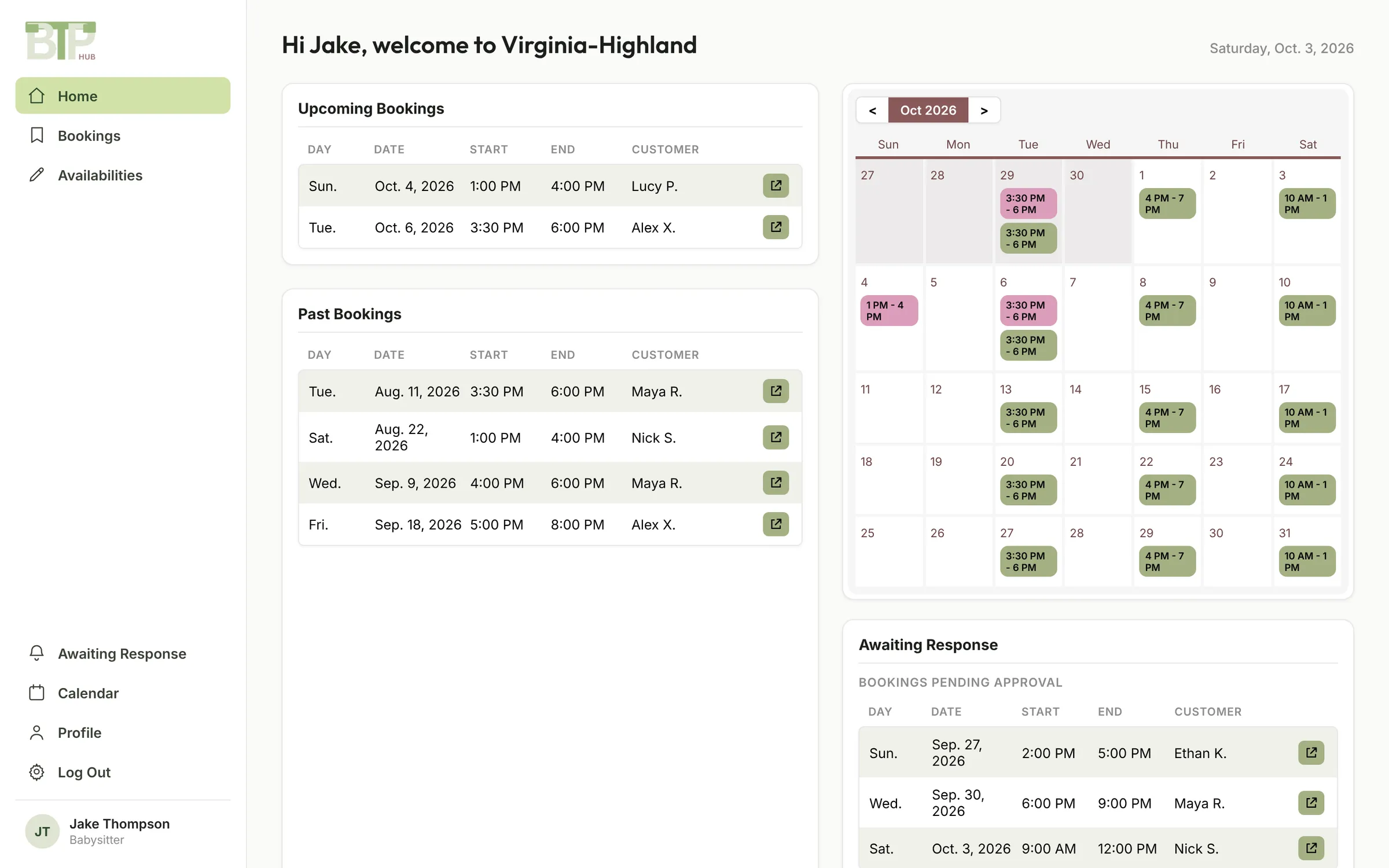Select 10 AM - 1 PM slot on Oct 3
The width and height of the screenshot is (1389, 868).
click(1307, 204)
